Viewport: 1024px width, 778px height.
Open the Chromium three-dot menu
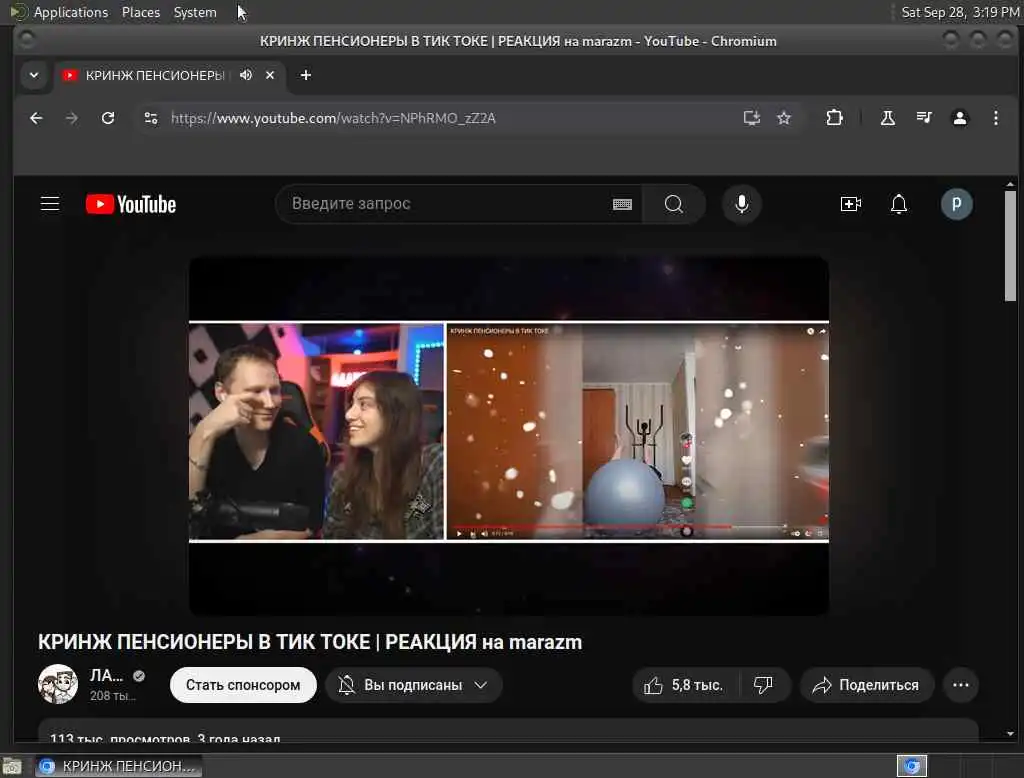995,118
